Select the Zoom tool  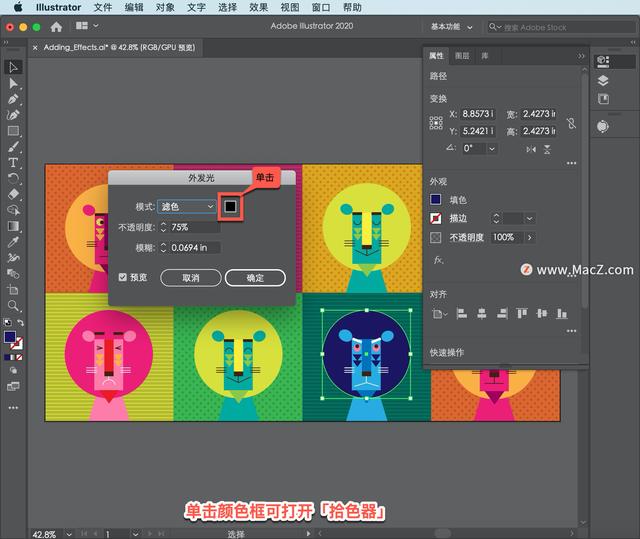pyautogui.click(x=14, y=305)
